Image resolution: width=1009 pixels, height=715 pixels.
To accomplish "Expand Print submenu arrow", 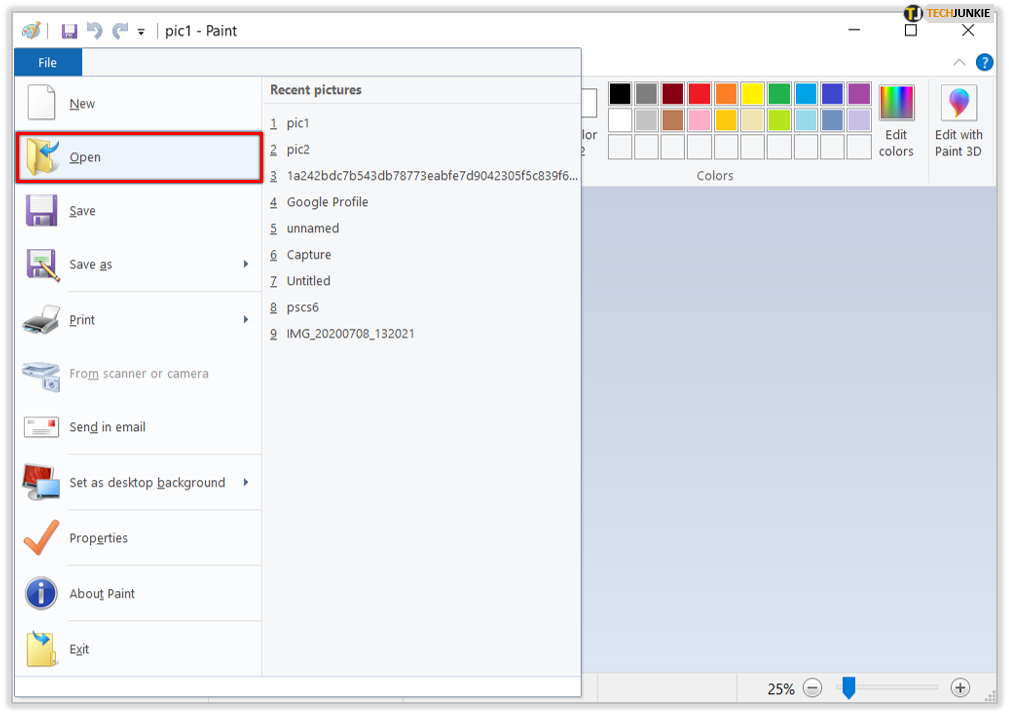I will 246,320.
